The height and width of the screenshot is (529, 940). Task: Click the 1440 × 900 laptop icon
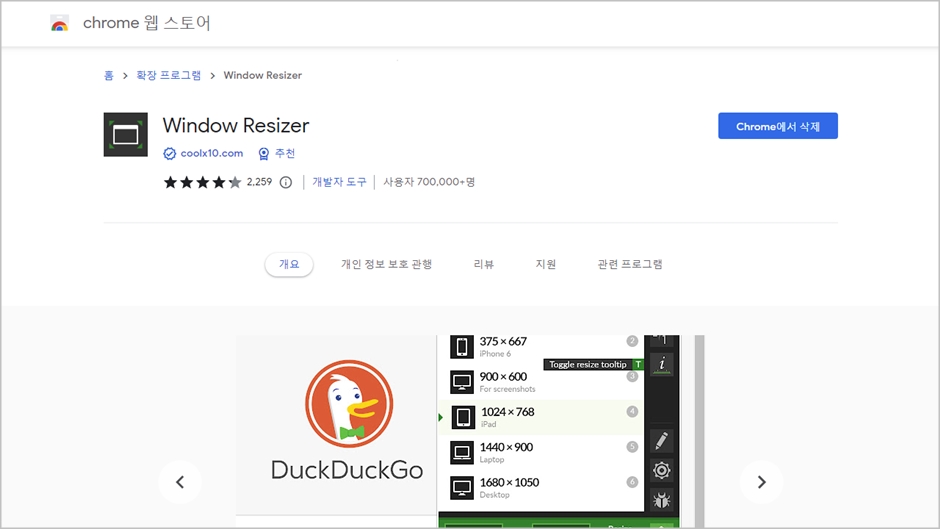462,452
